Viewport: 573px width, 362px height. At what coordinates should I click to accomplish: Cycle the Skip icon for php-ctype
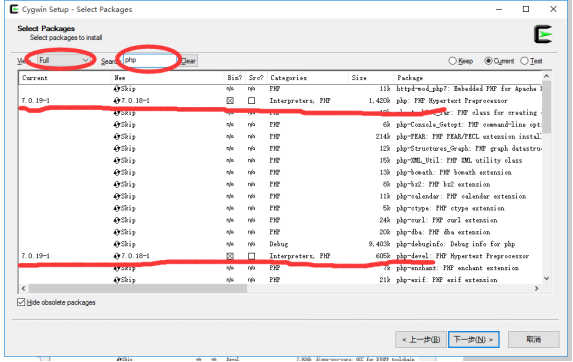pyautogui.click(x=117, y=208)
